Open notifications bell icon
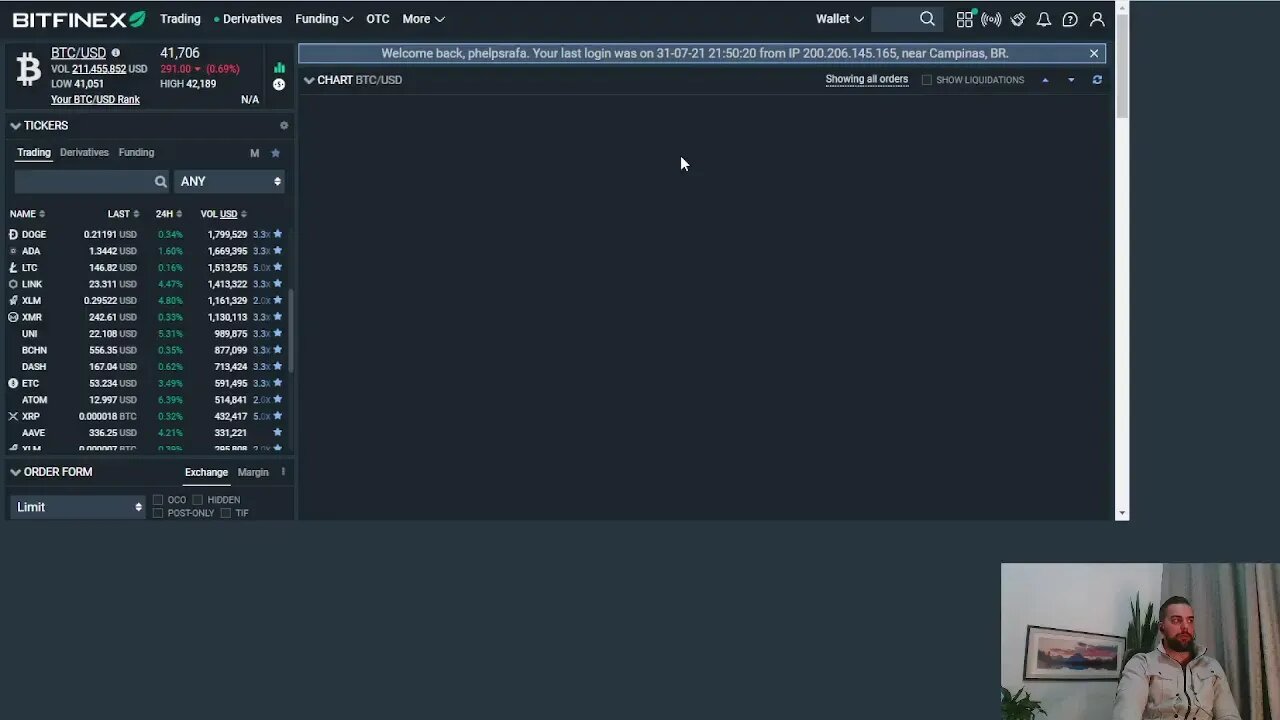This screenshot has width=1280, height=720. (1043, 19)
